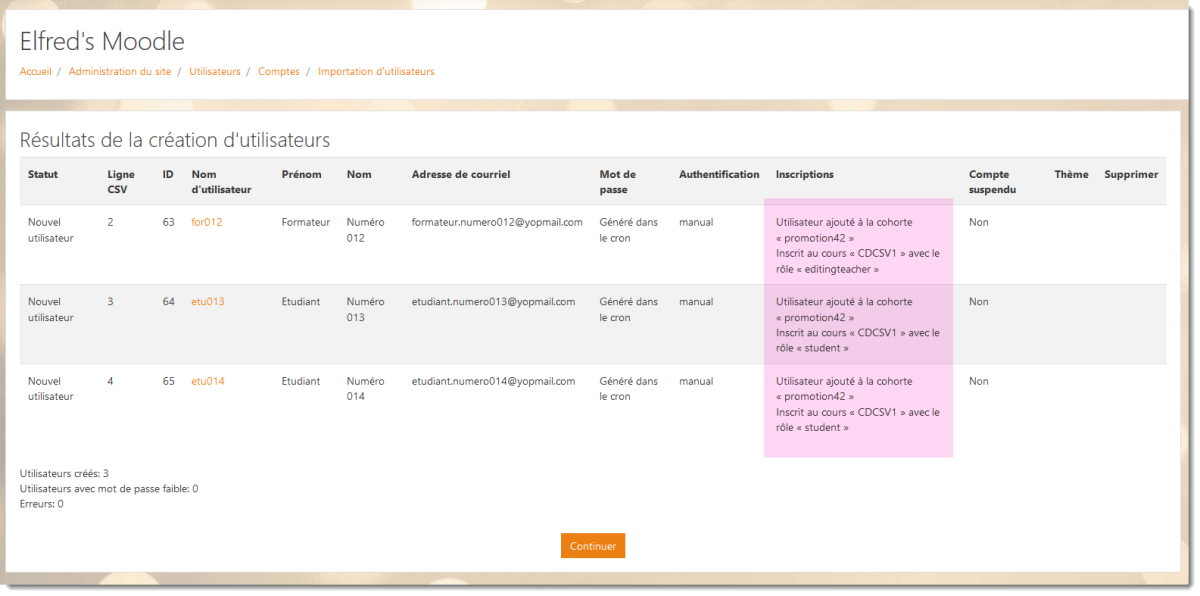The image size is (1200, 596).
Task: Click manual authentication in etu014 row
Action: tap(696, 381)
